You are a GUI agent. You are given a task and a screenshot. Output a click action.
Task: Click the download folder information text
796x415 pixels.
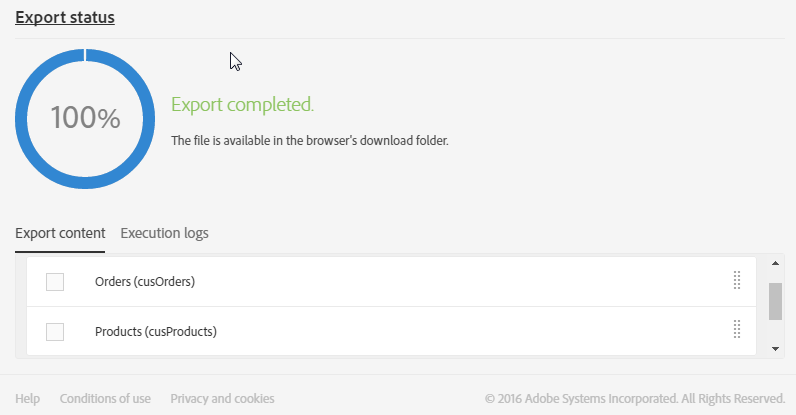[x=310, y=141]
